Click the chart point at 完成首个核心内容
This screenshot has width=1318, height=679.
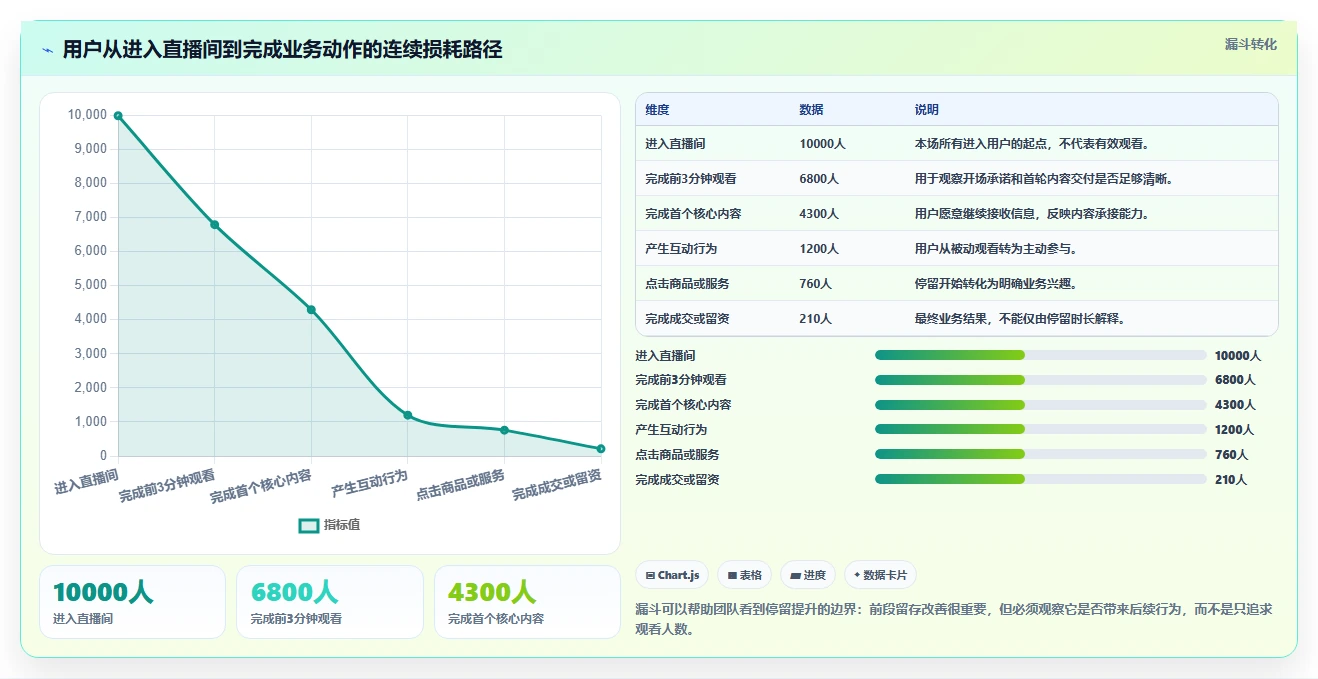tap(311, 310)
